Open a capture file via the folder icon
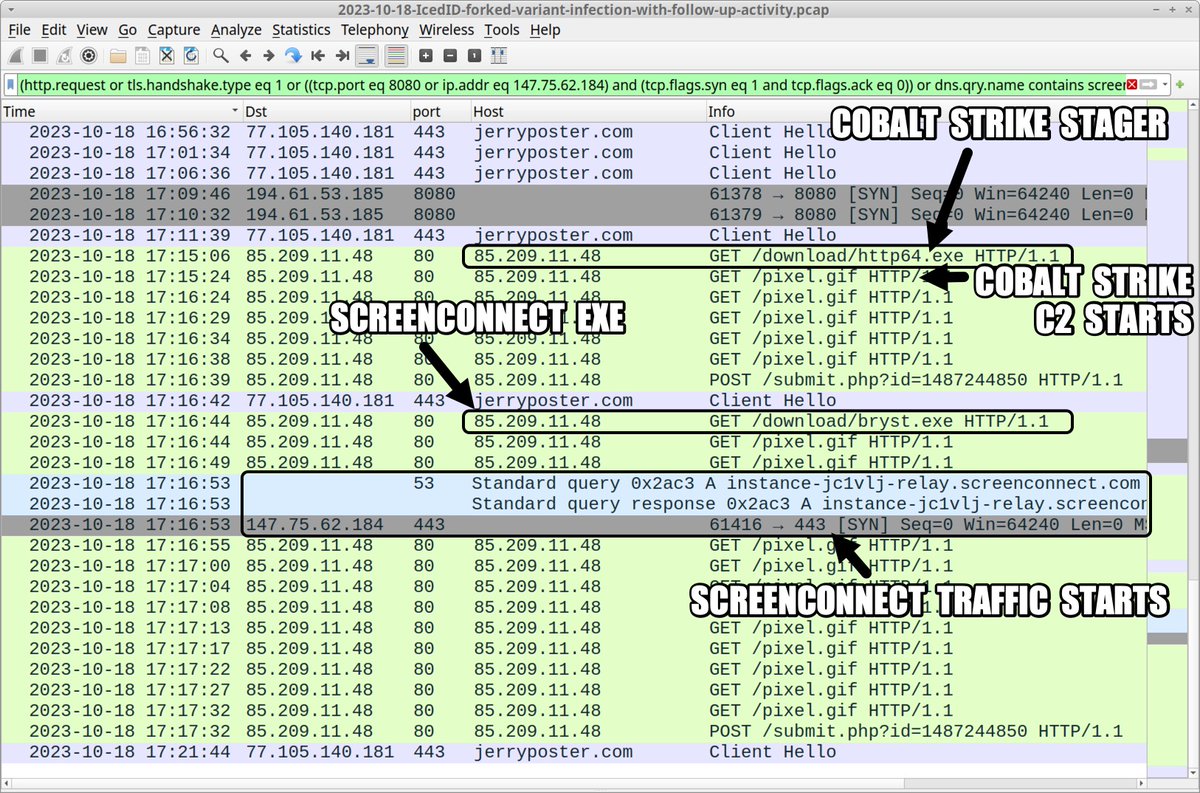This screenshot has height=793, width=1200. tap(115, 56)
